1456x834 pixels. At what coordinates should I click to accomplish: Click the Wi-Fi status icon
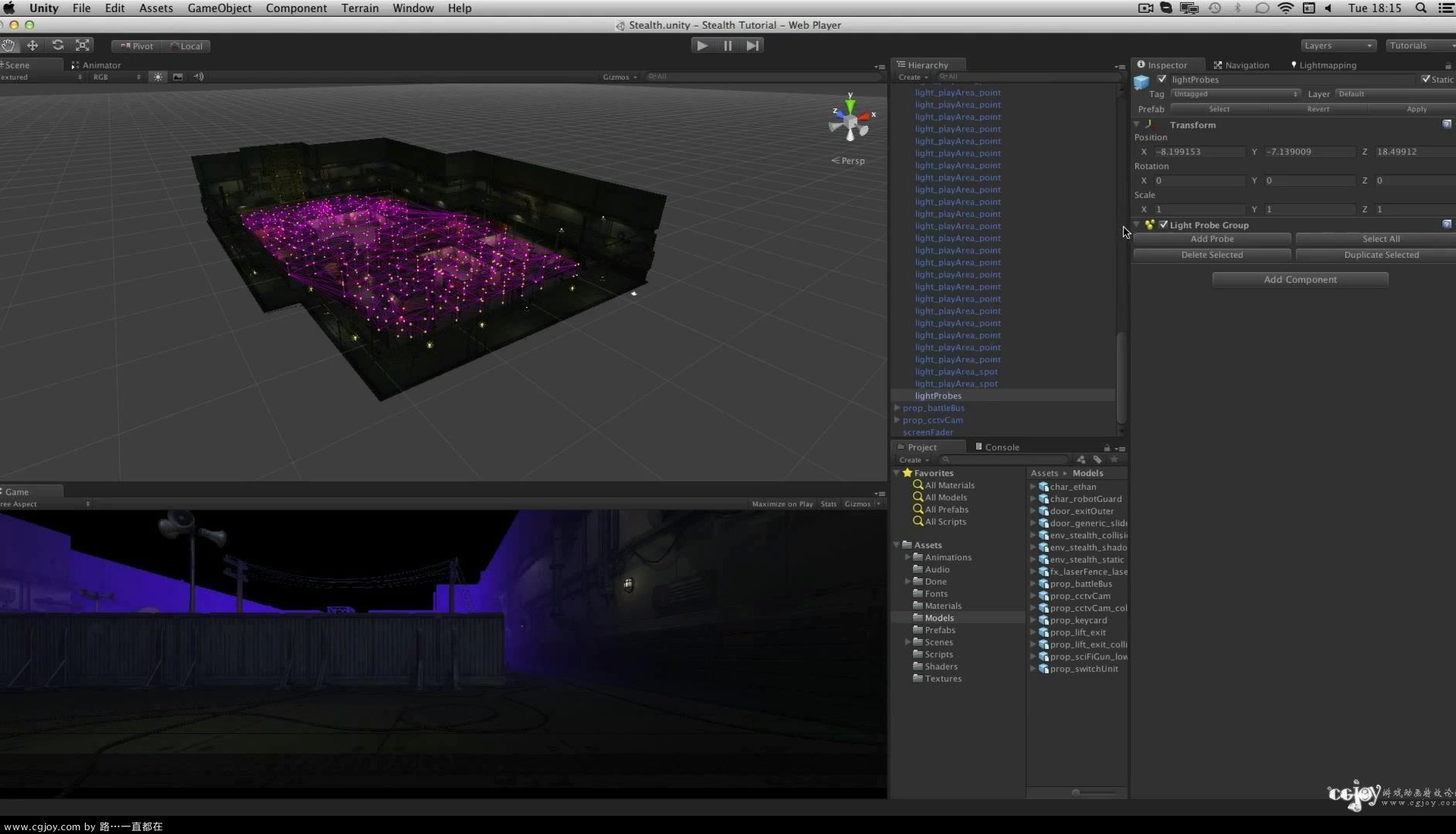(x=1285, y=8)
